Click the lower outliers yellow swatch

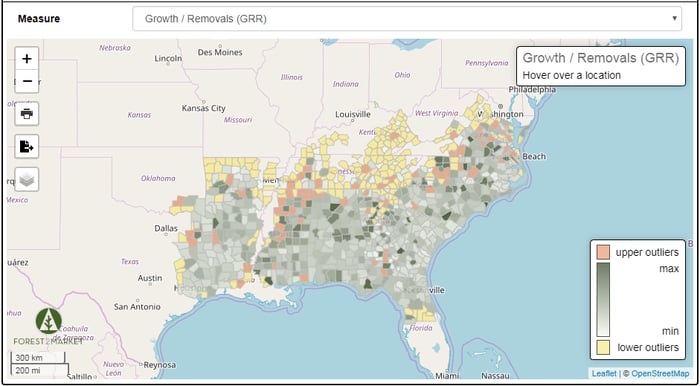click(x=603, y=347)
